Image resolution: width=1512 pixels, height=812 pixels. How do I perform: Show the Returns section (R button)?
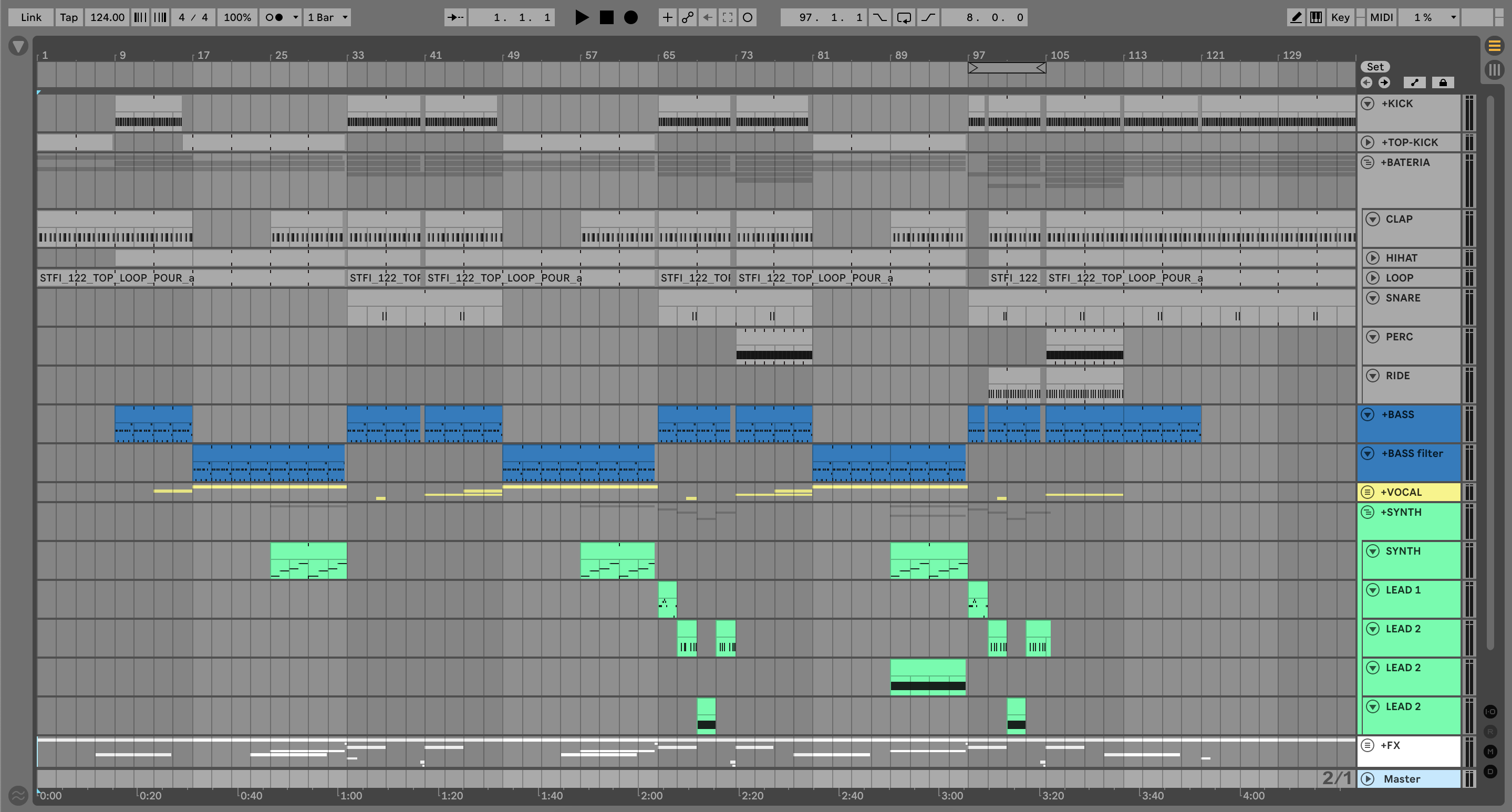(x=1490, y=732)
